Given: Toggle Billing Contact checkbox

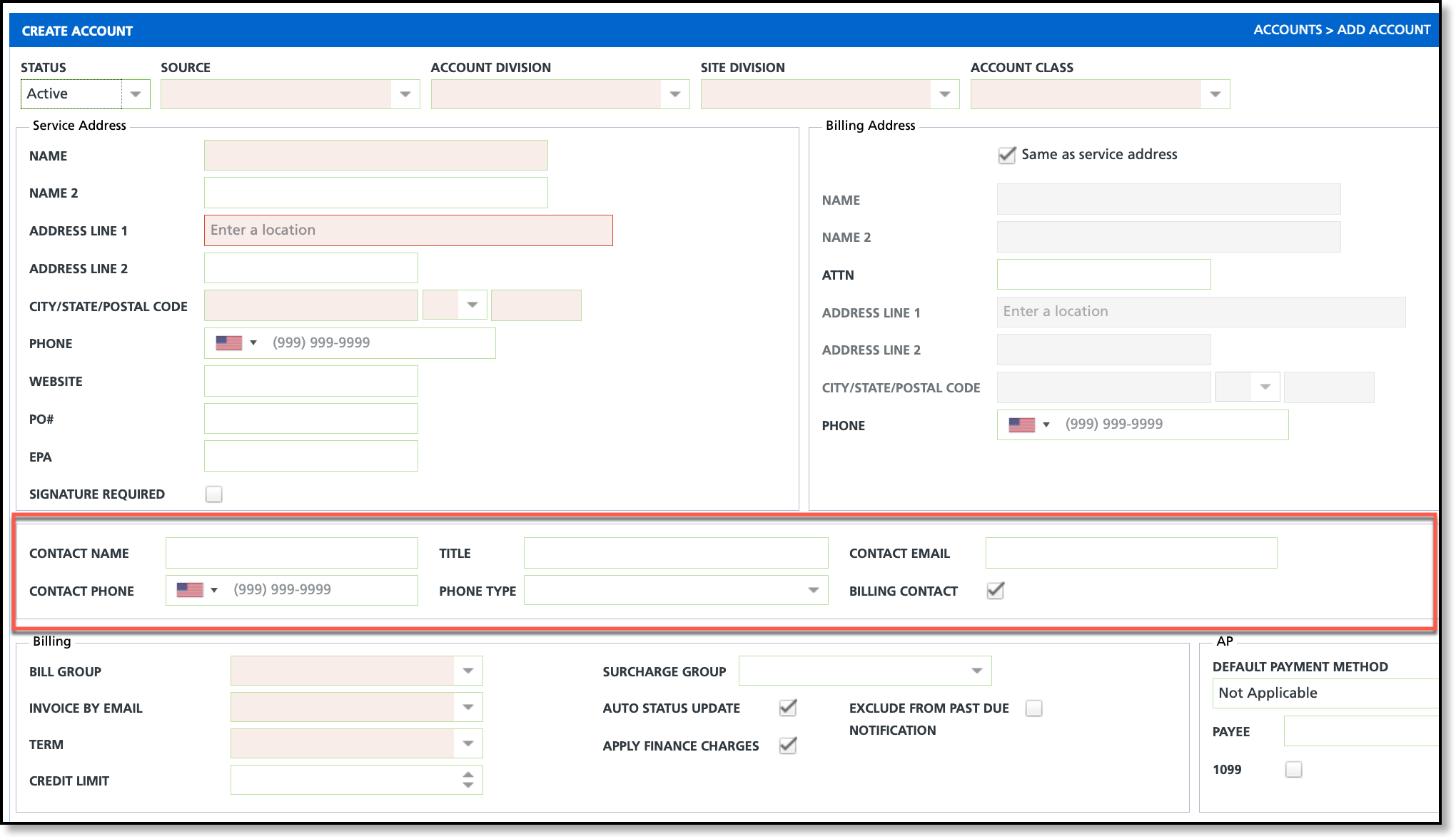Looking at the screenshot, I should click(995, 591).
